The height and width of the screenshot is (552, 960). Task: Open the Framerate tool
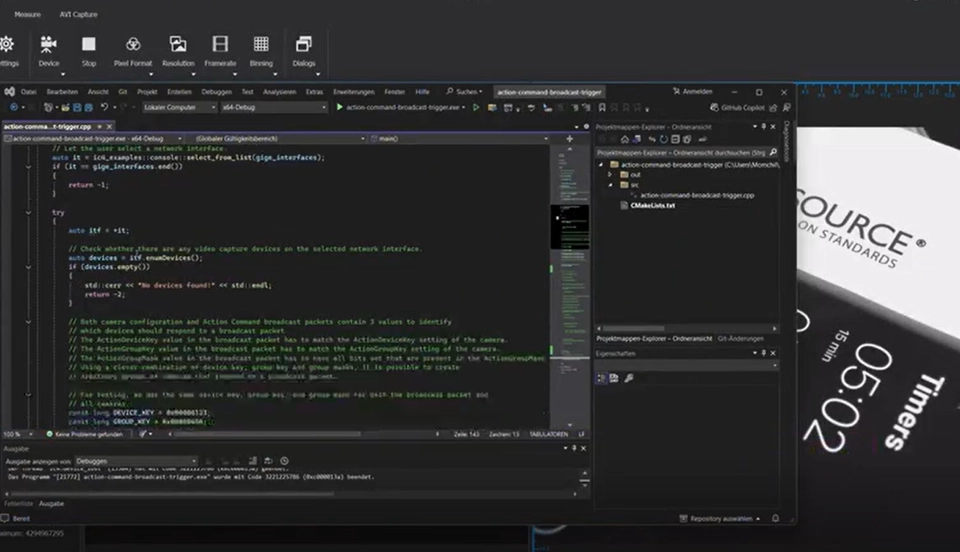point(220,44)
